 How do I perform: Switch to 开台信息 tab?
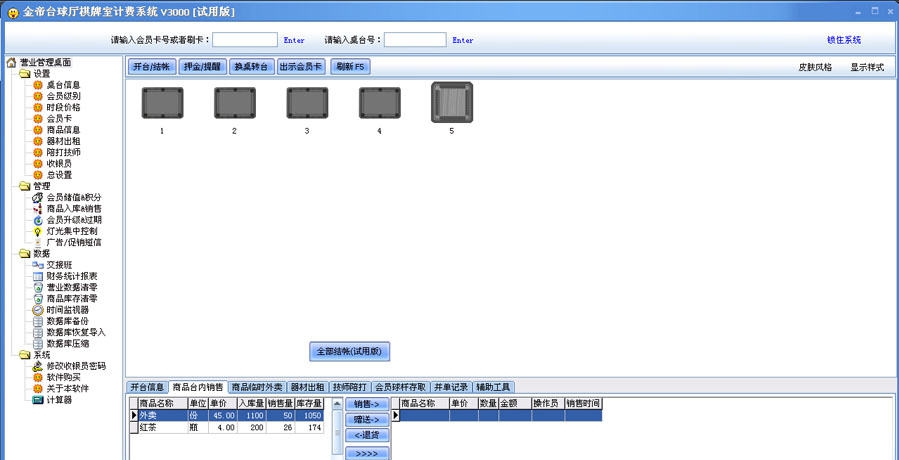pos(147,387)
